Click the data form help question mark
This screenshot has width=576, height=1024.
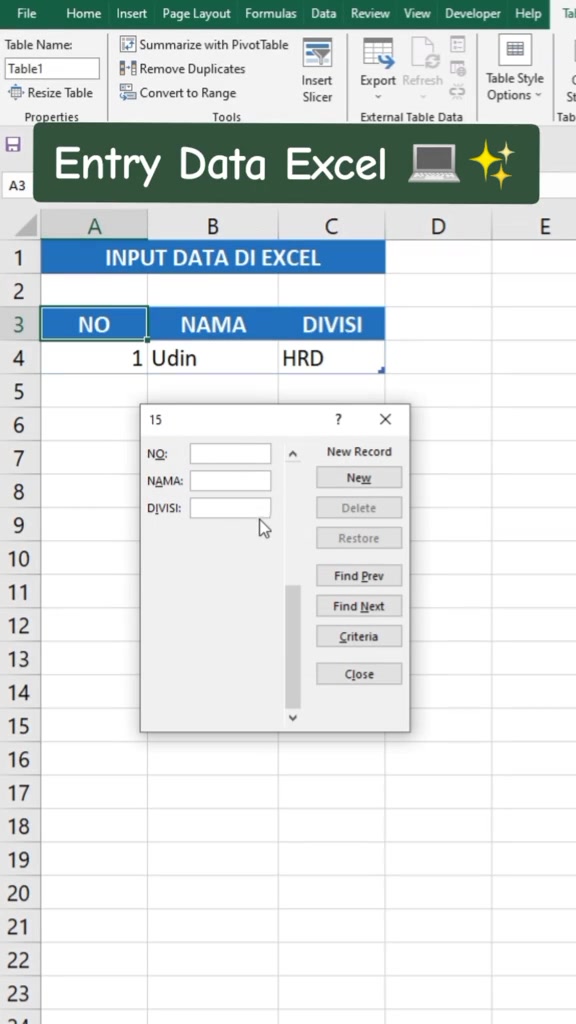tap(338, 419)
